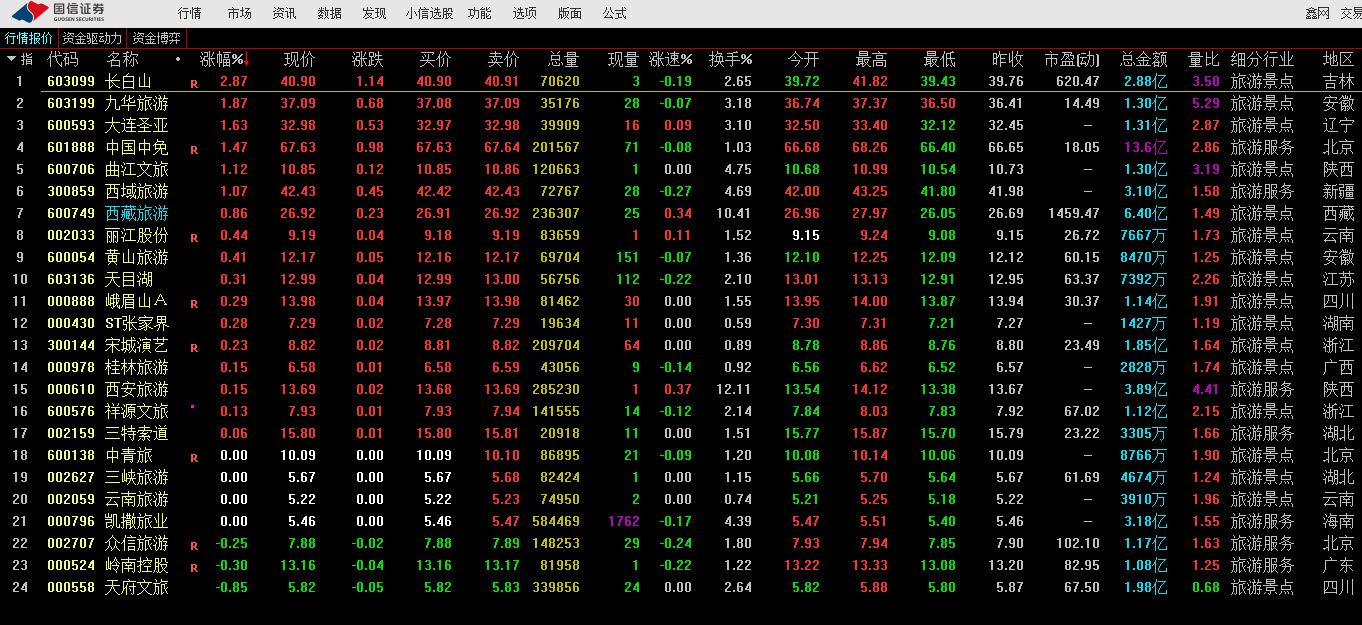Sort by the 卖价 column header
The height and width of the screenshot is (625, 1362).
click(x=503, y=59)
